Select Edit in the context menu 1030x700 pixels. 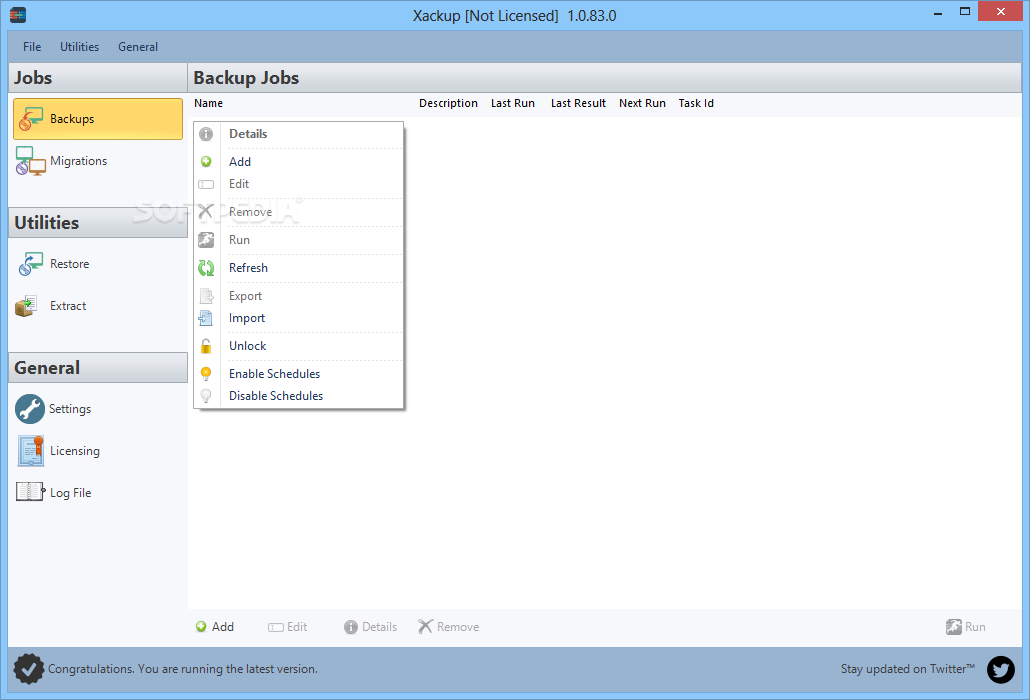pyautogui.click(x=298, y=184)
